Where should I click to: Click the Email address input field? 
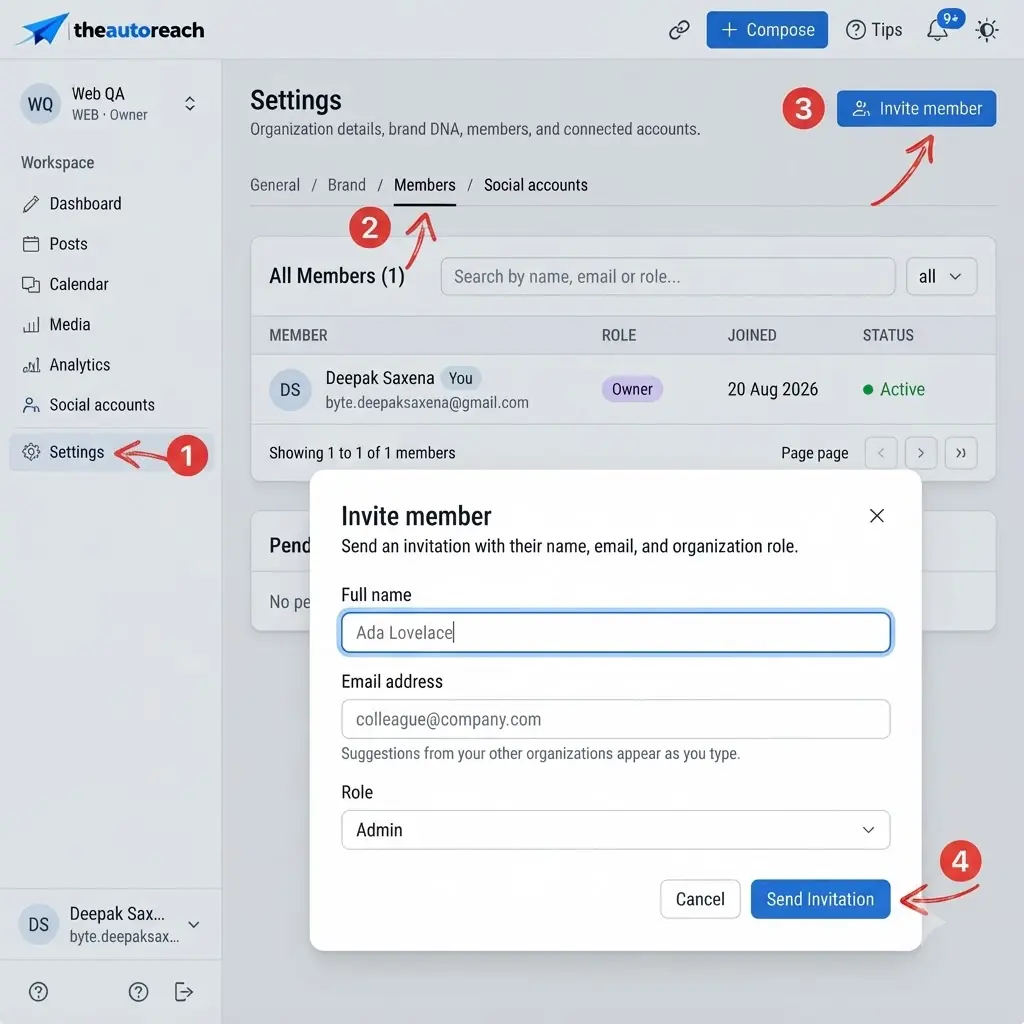(x=615, y=719)
